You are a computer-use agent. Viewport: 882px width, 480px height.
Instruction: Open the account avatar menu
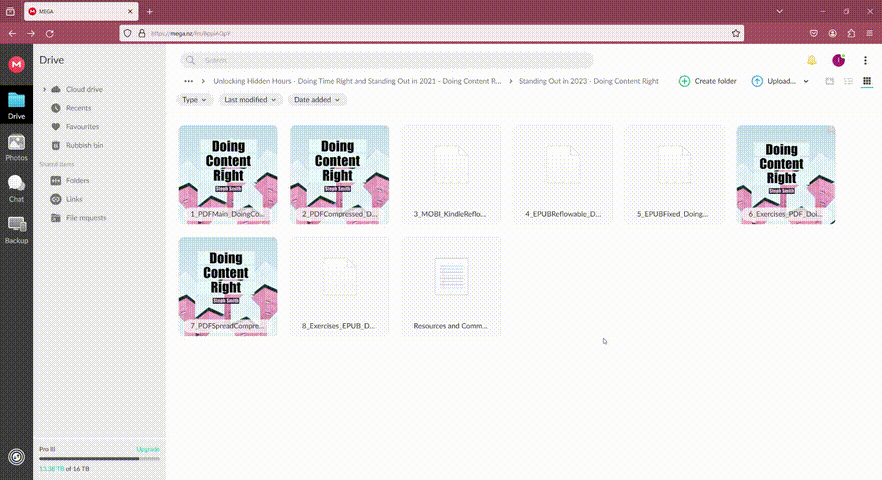coord(838,60)
